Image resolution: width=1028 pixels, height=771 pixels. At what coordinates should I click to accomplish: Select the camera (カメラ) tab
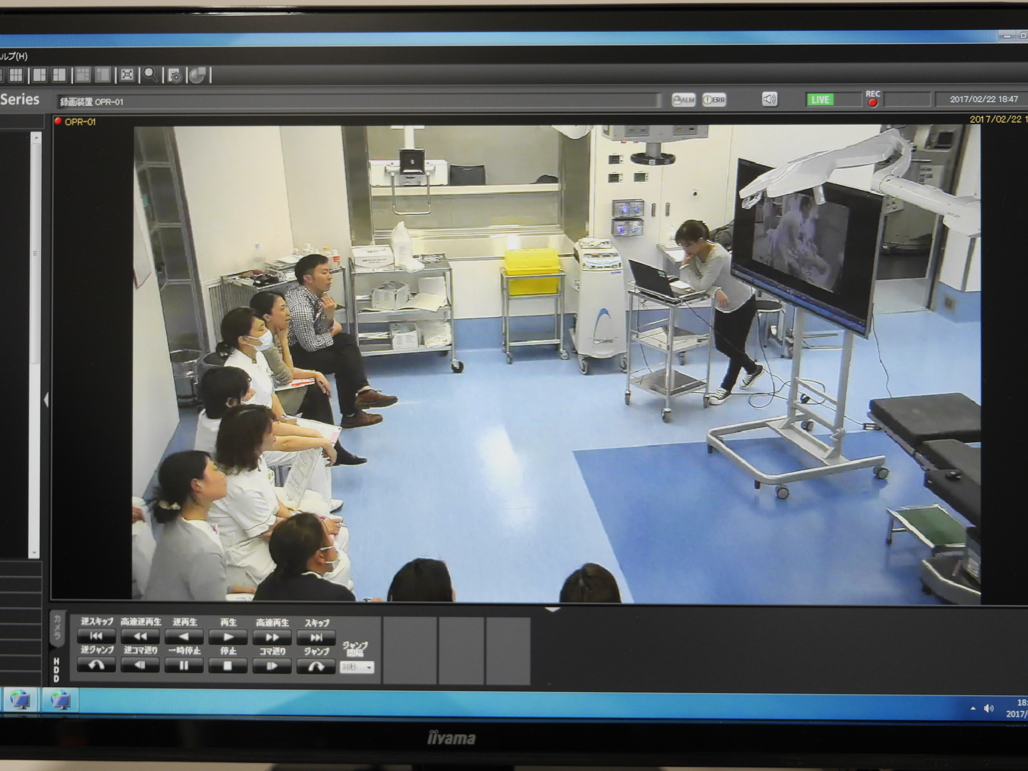point(57,627)
